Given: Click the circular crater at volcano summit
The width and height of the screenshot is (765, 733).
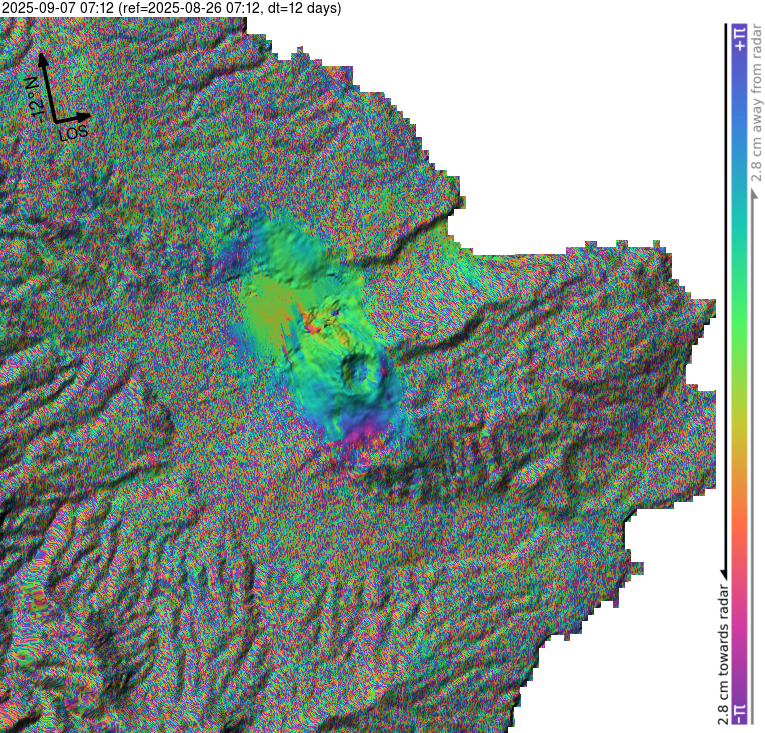Looking at the screenshot, I should (357, 371).
